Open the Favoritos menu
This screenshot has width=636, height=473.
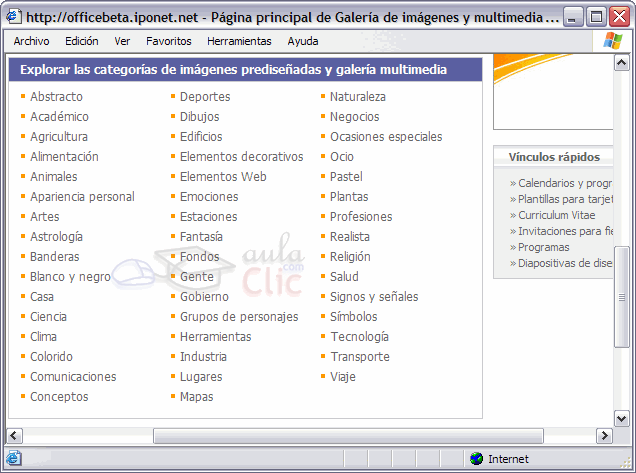(168, 41)
